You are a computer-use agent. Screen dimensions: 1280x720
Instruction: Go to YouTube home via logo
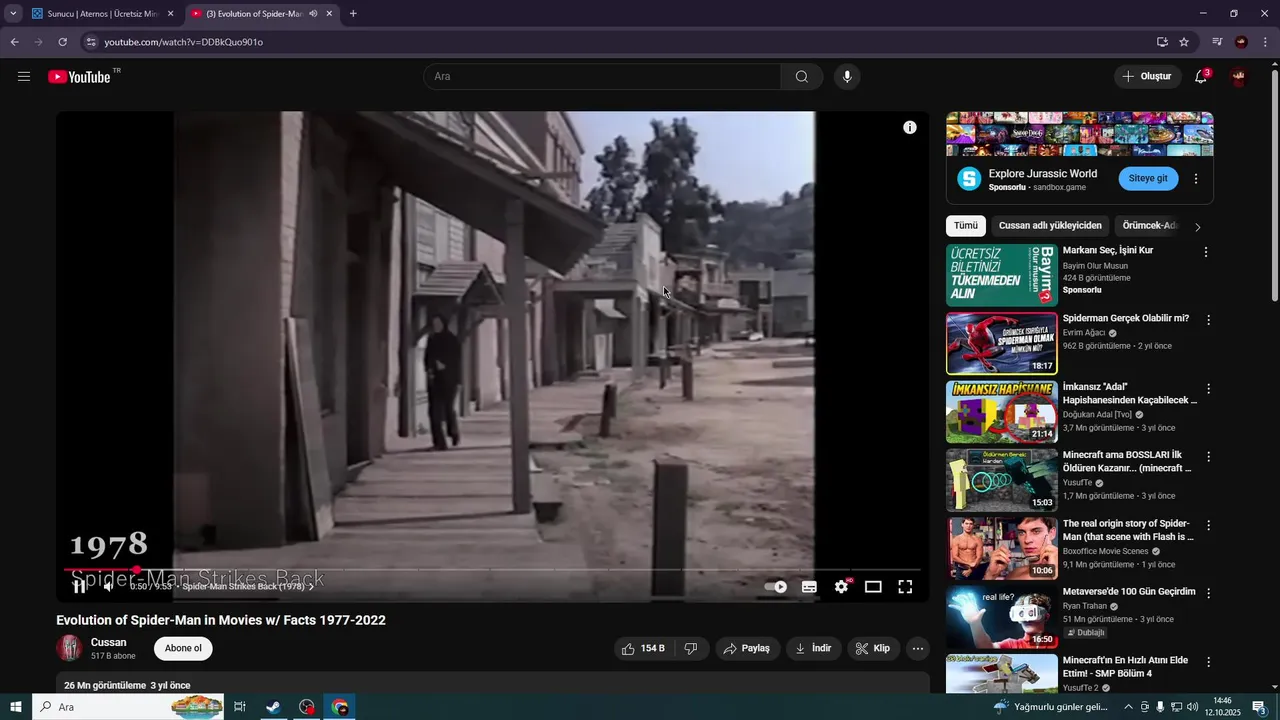tap(79, 77)
